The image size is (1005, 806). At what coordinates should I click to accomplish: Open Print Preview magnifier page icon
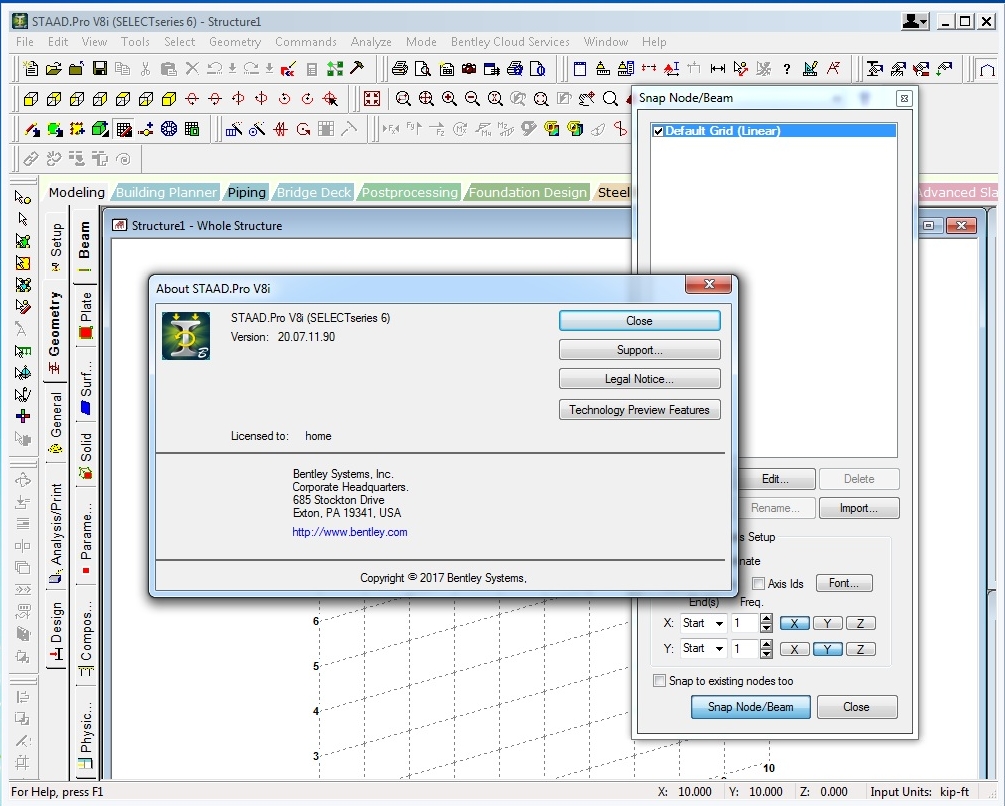(423, 68)
